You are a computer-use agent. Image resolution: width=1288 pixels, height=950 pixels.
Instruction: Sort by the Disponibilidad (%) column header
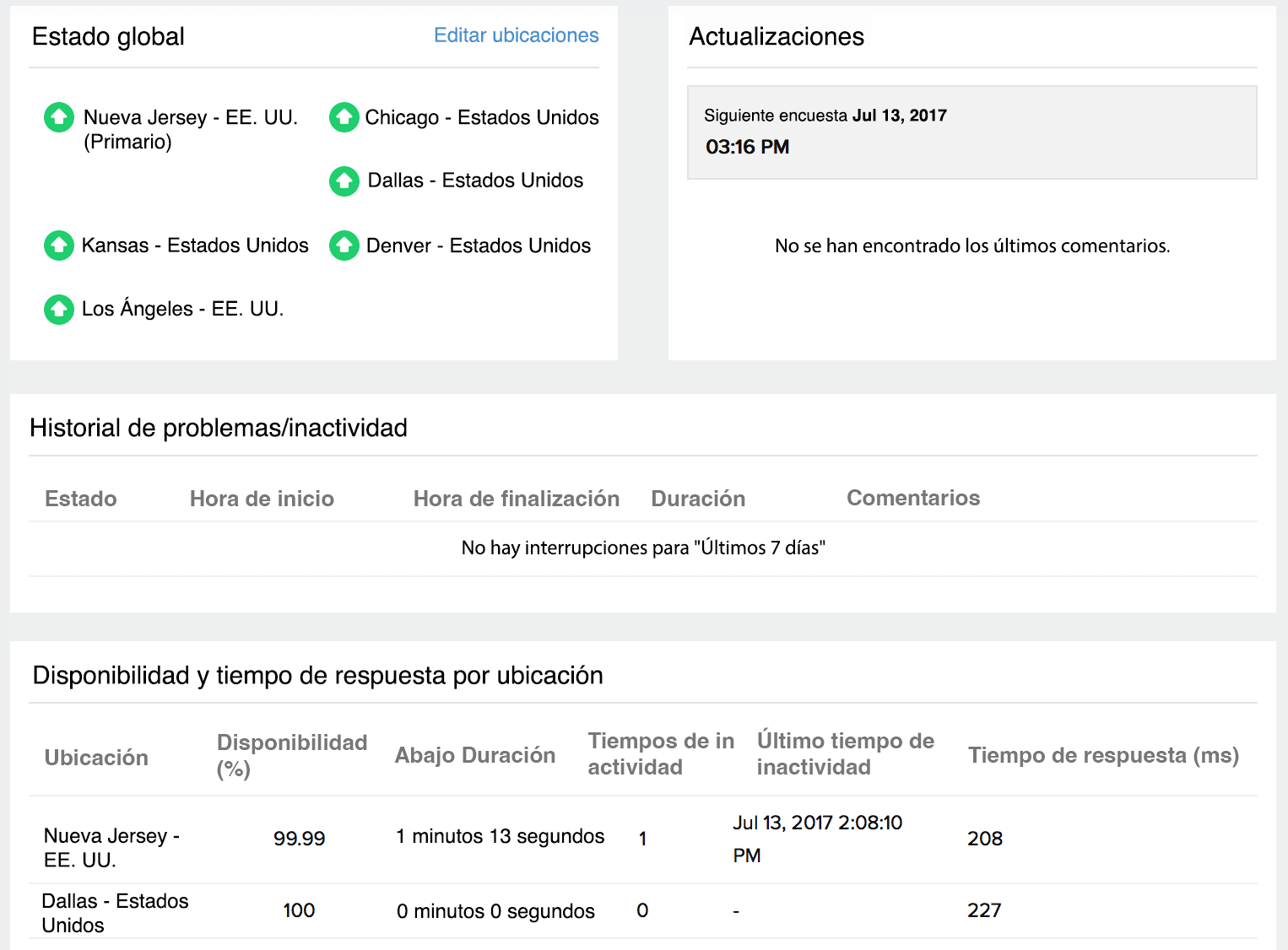291,755
